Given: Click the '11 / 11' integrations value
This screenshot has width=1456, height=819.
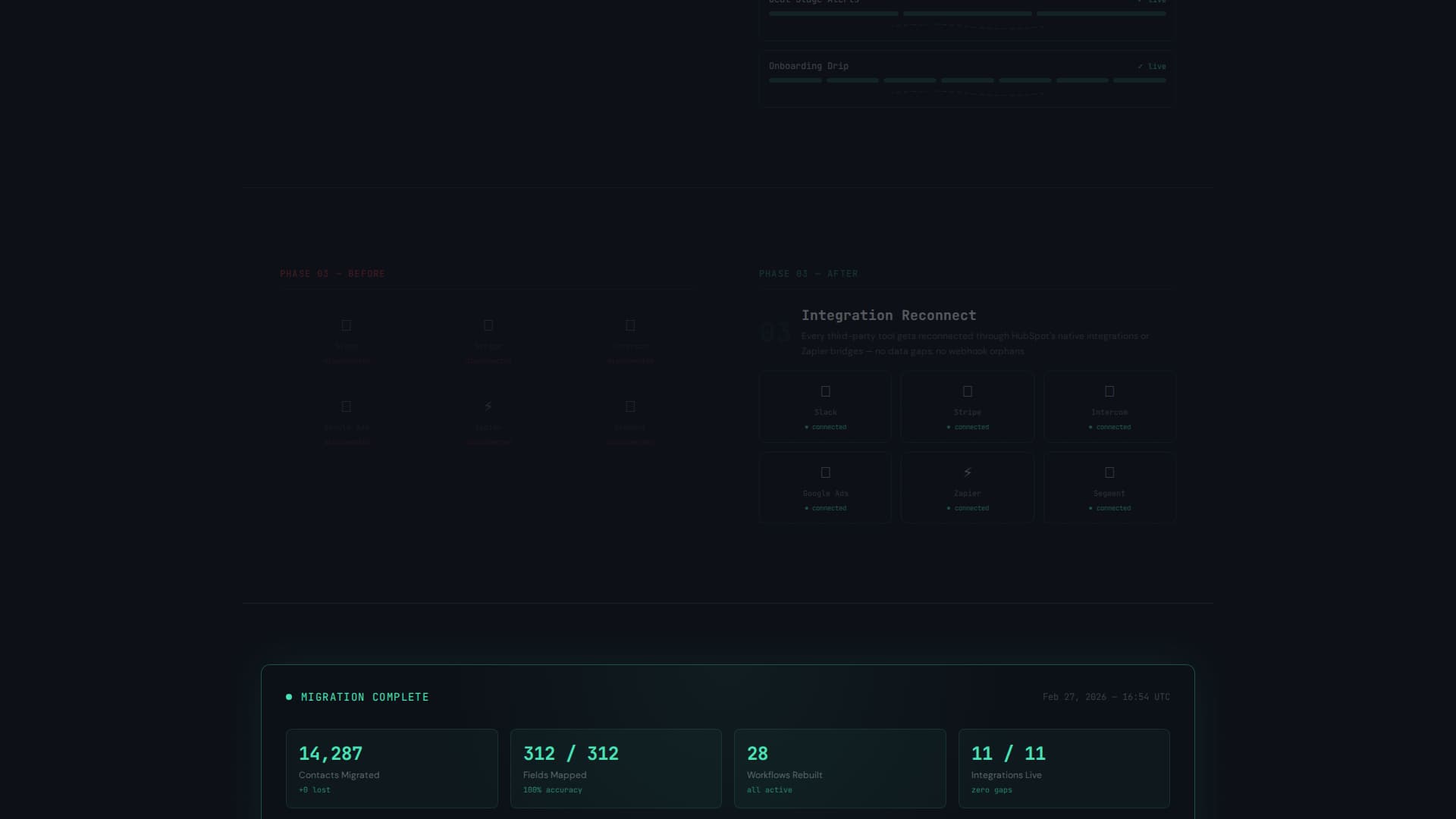Looking at the screenshot, I should coord(1009,754).
